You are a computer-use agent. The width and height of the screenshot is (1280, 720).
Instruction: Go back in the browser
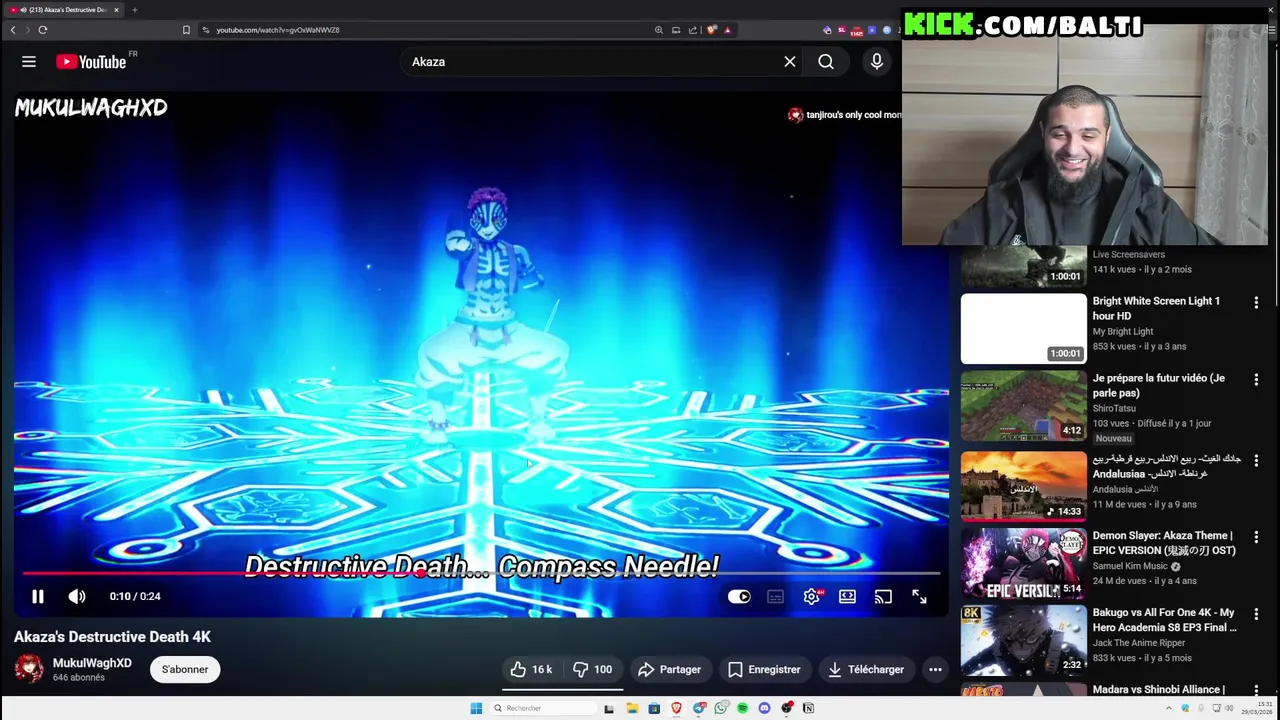(13, 30)
